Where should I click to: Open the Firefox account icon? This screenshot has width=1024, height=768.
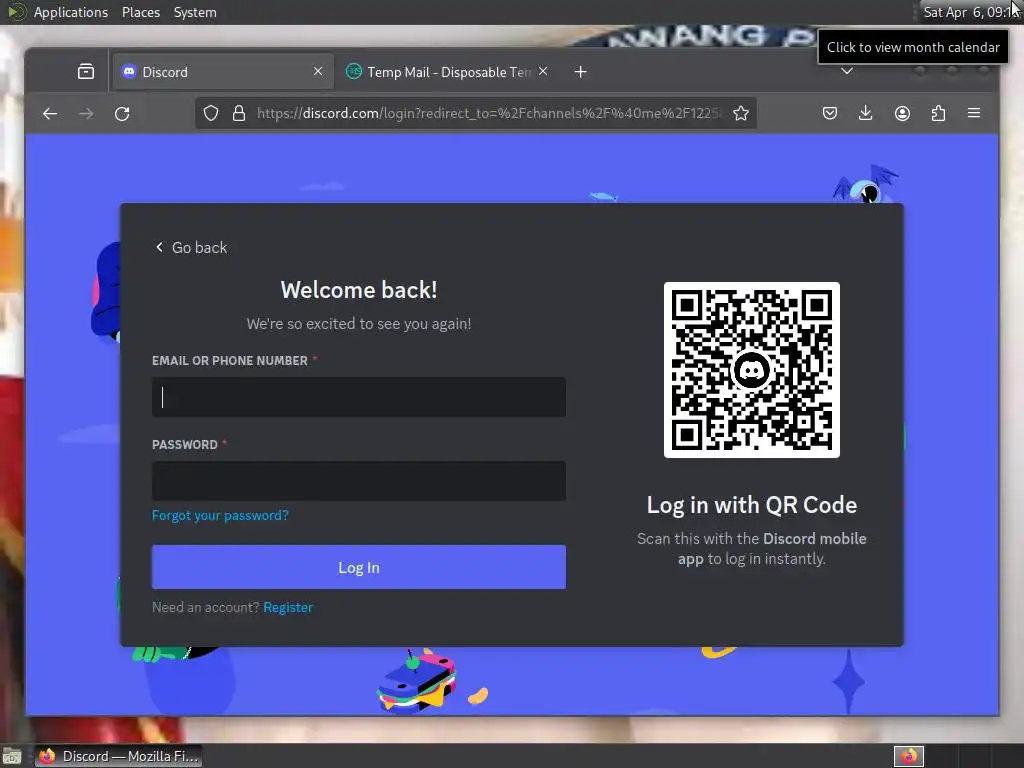(902, 114)
